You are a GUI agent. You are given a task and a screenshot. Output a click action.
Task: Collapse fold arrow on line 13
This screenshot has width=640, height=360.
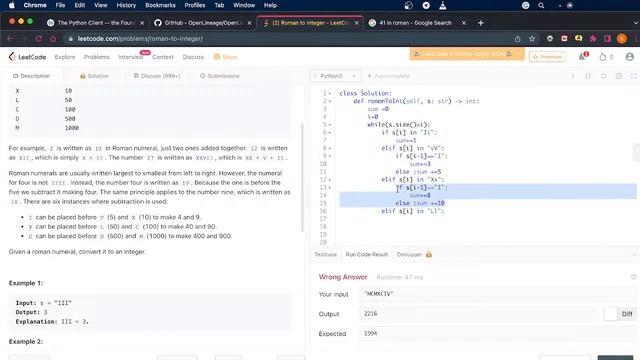330,187
